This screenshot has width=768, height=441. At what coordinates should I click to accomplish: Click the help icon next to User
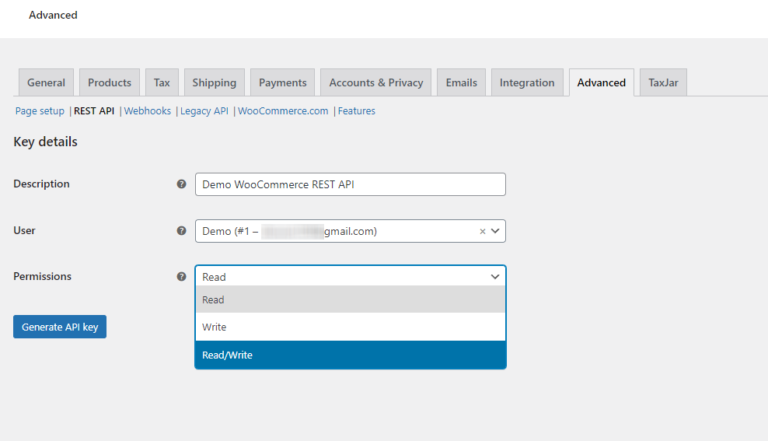(181, 231)
